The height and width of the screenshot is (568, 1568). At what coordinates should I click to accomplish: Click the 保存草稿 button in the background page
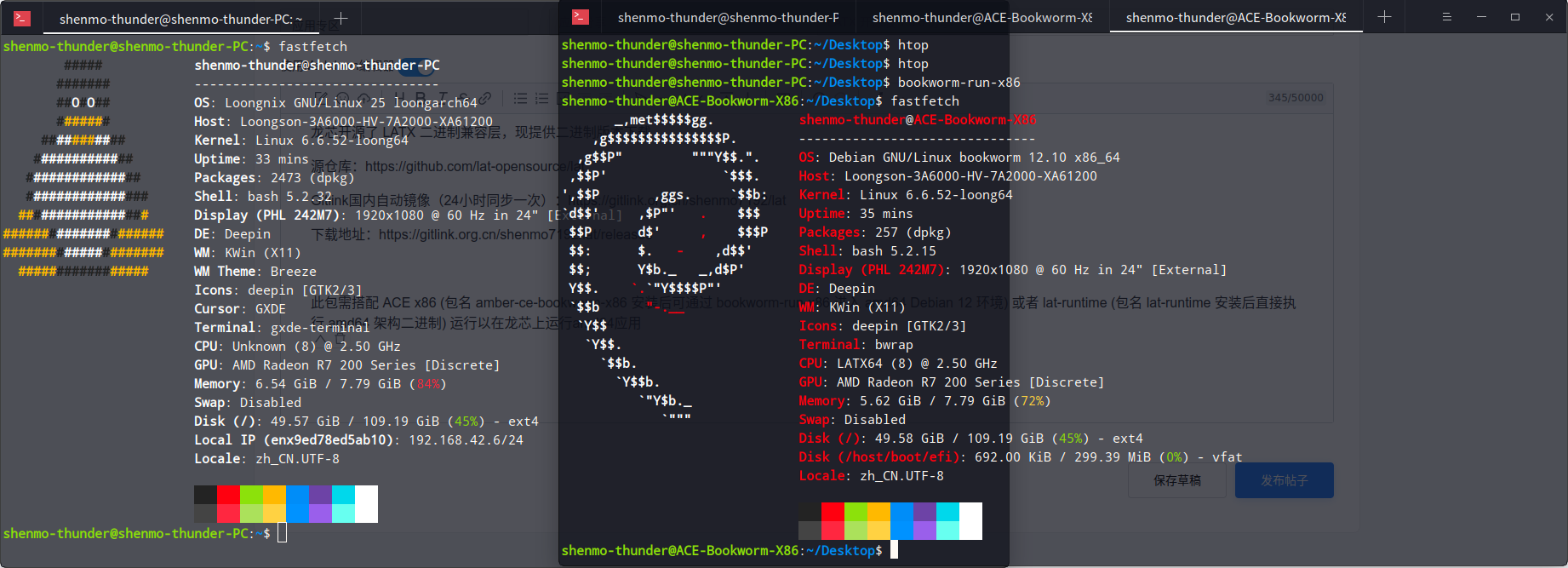[x=1177, y=481]
